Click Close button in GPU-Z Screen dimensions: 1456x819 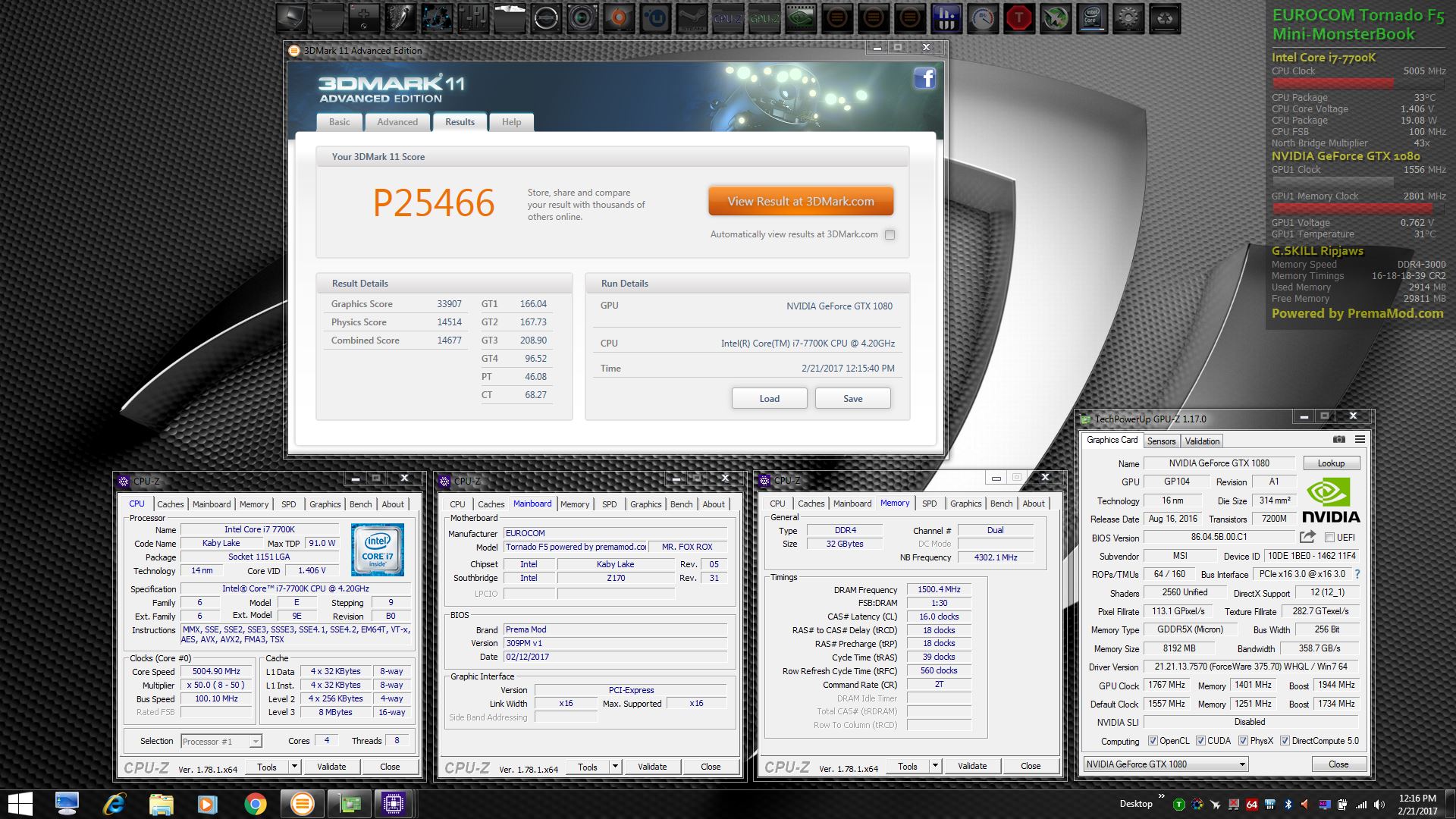pos(1338,764)
